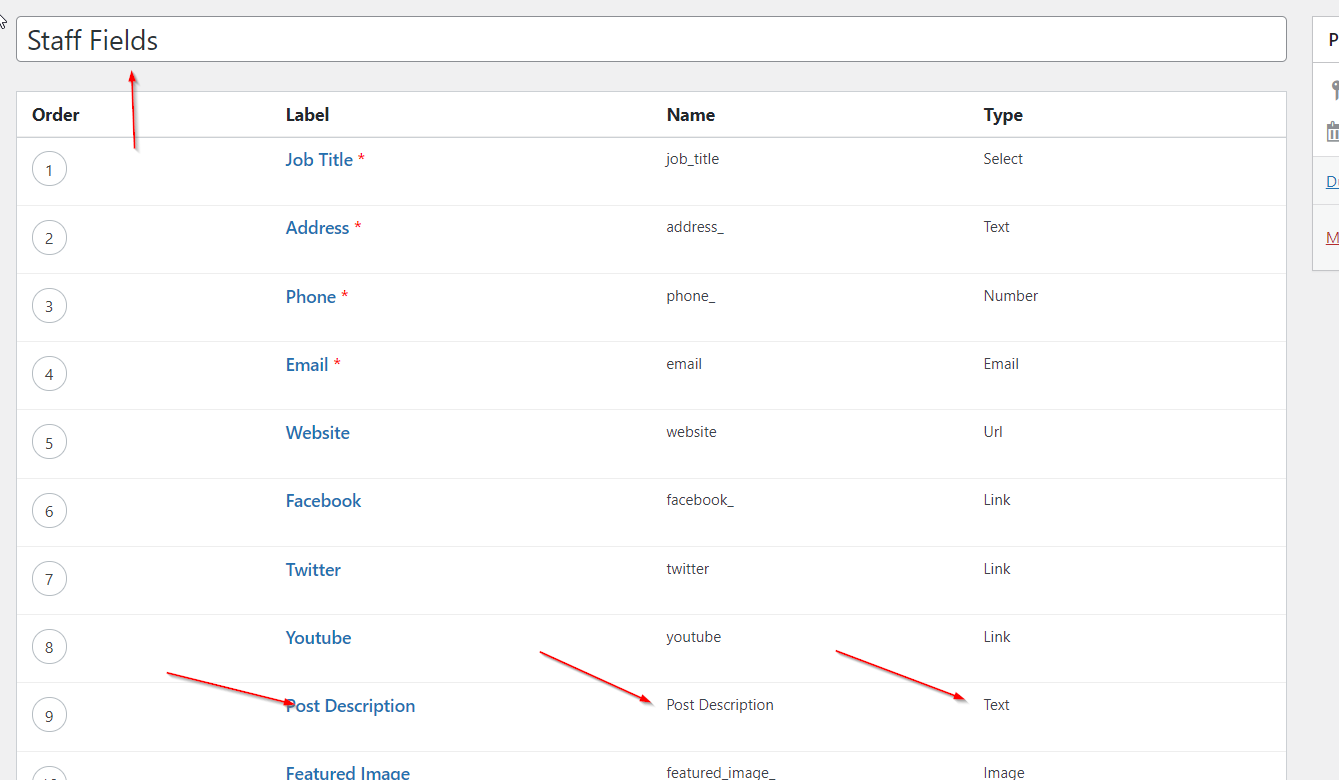1339x780 pixels.
Task: Click the order 8 circle handle
Action: click(49, 648)
